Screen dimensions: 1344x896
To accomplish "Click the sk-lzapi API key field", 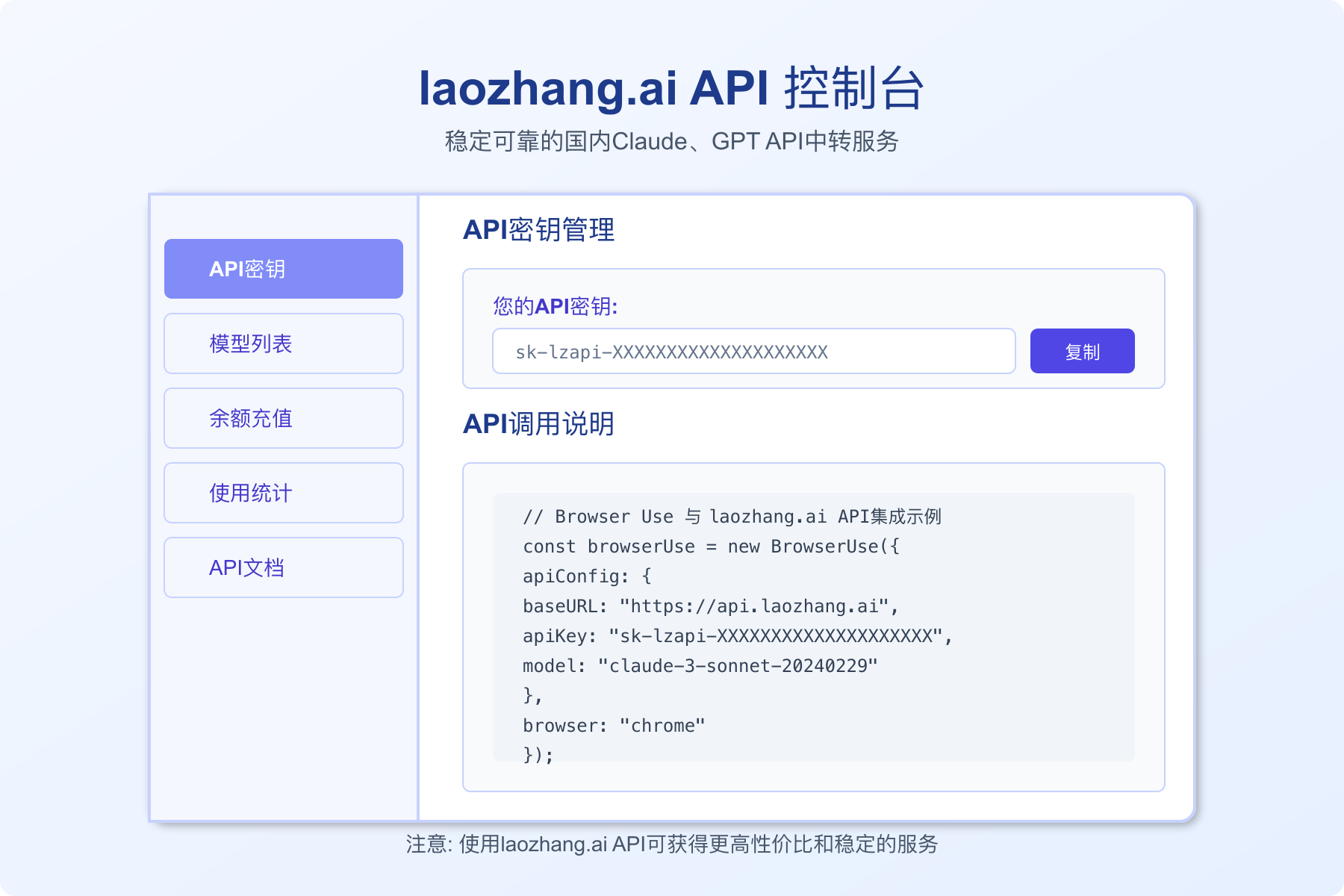I will point(754,351).
